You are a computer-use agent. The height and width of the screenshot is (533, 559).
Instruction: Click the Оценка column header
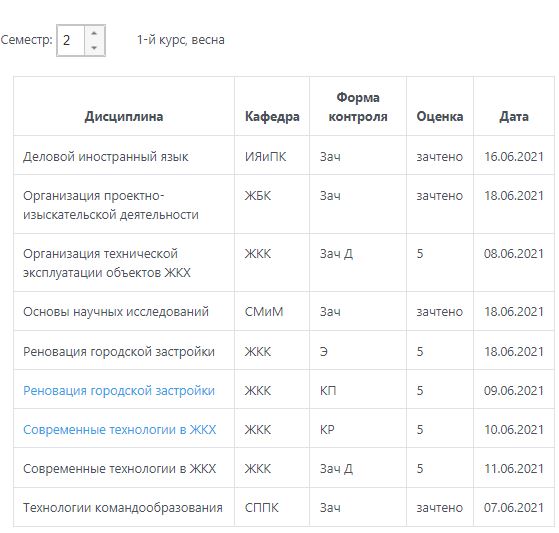[440, 117]
